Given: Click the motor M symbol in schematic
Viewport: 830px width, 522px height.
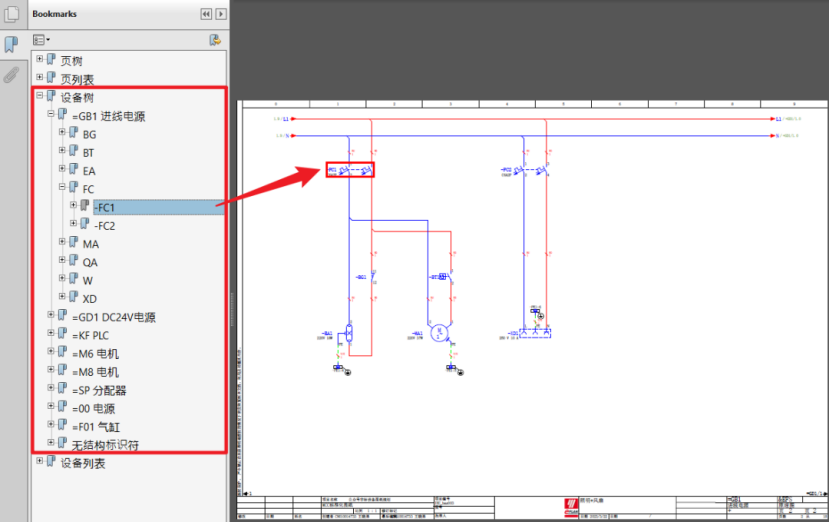Looking at the screenshot, I should point(439,333).
